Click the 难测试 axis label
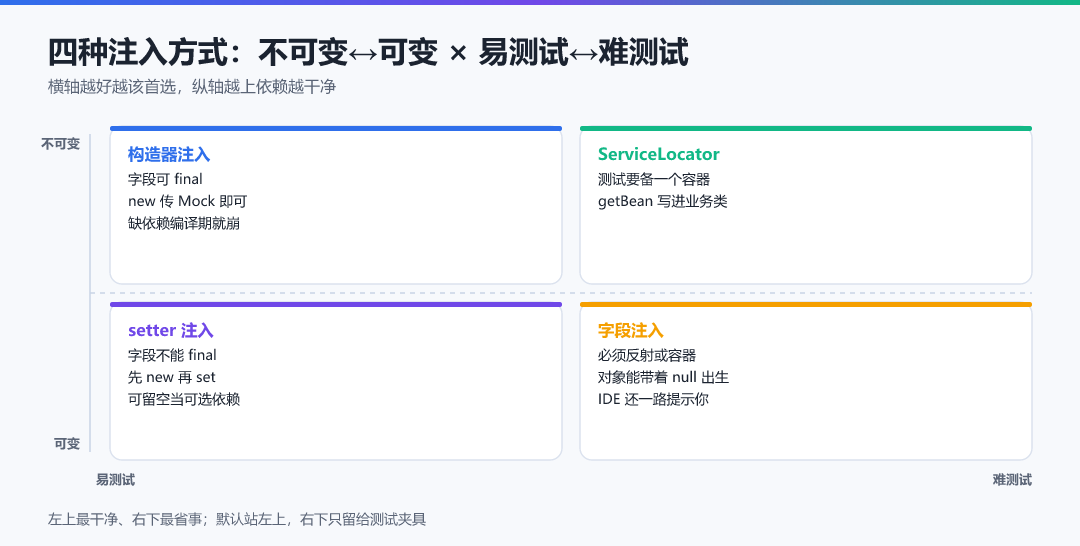Image resolution: width=1080 pixels, height=546 pixels. [1012, 480]
